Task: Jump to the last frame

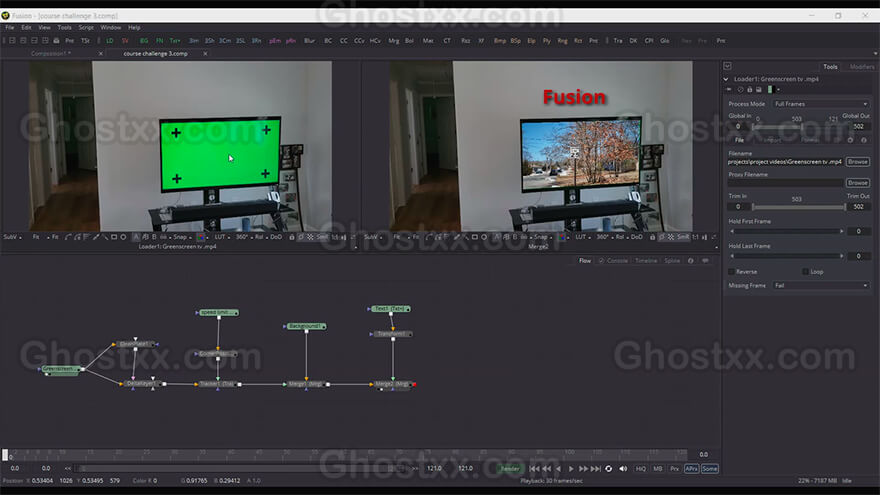Action: click(x=596, y=469)
